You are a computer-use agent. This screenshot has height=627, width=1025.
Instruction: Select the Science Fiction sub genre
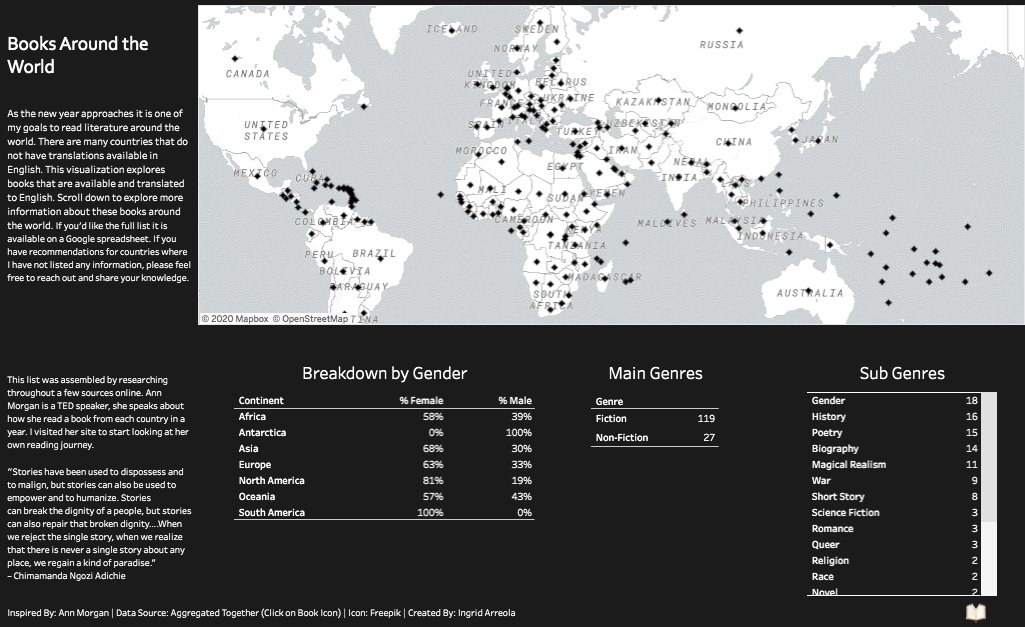890,512
